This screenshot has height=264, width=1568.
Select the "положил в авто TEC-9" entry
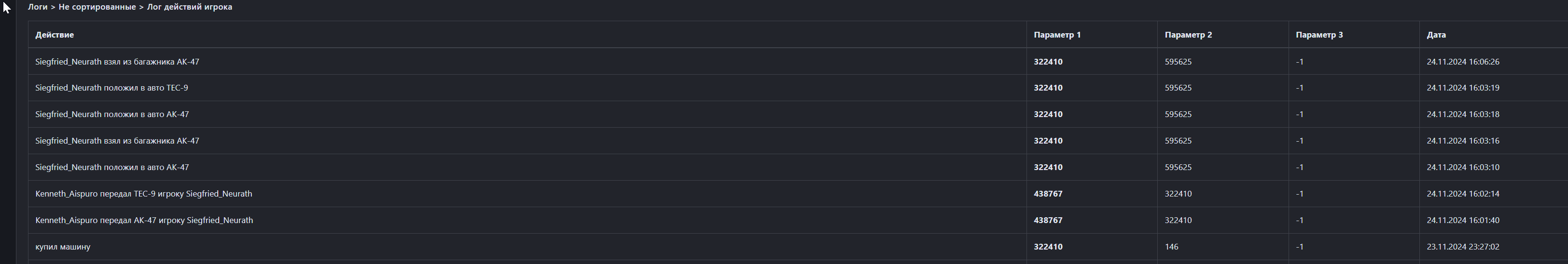[x=111, y=88]
